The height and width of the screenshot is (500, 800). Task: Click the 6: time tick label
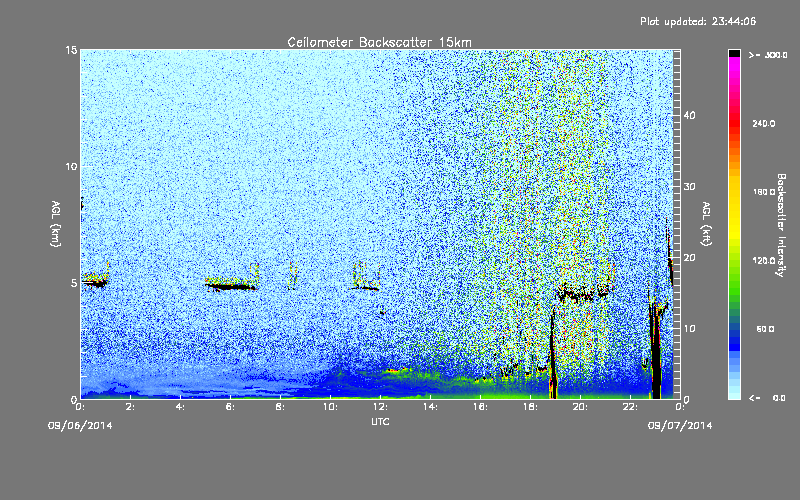tap(230, 407)
